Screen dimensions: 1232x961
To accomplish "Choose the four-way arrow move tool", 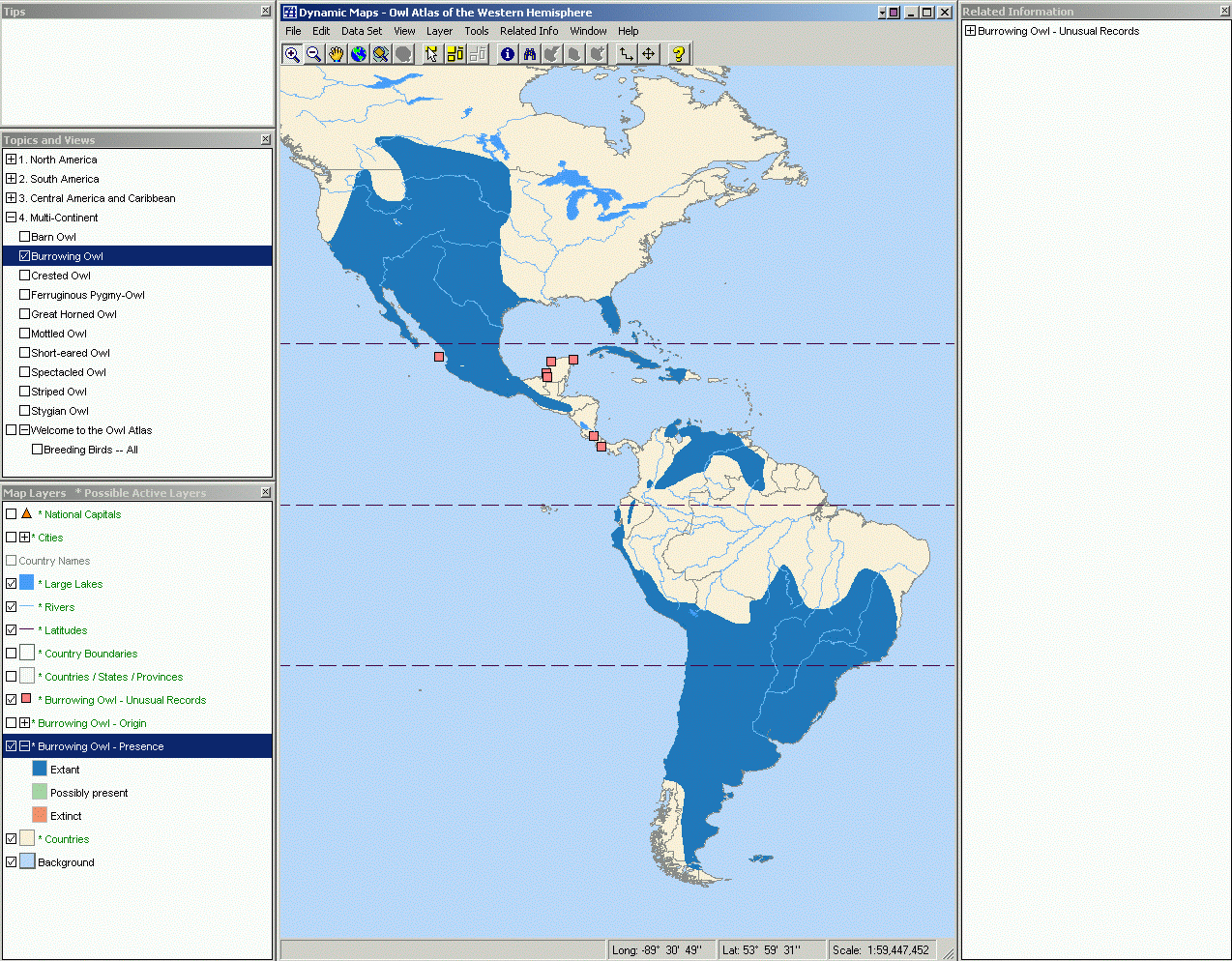I will pos(649,54).
